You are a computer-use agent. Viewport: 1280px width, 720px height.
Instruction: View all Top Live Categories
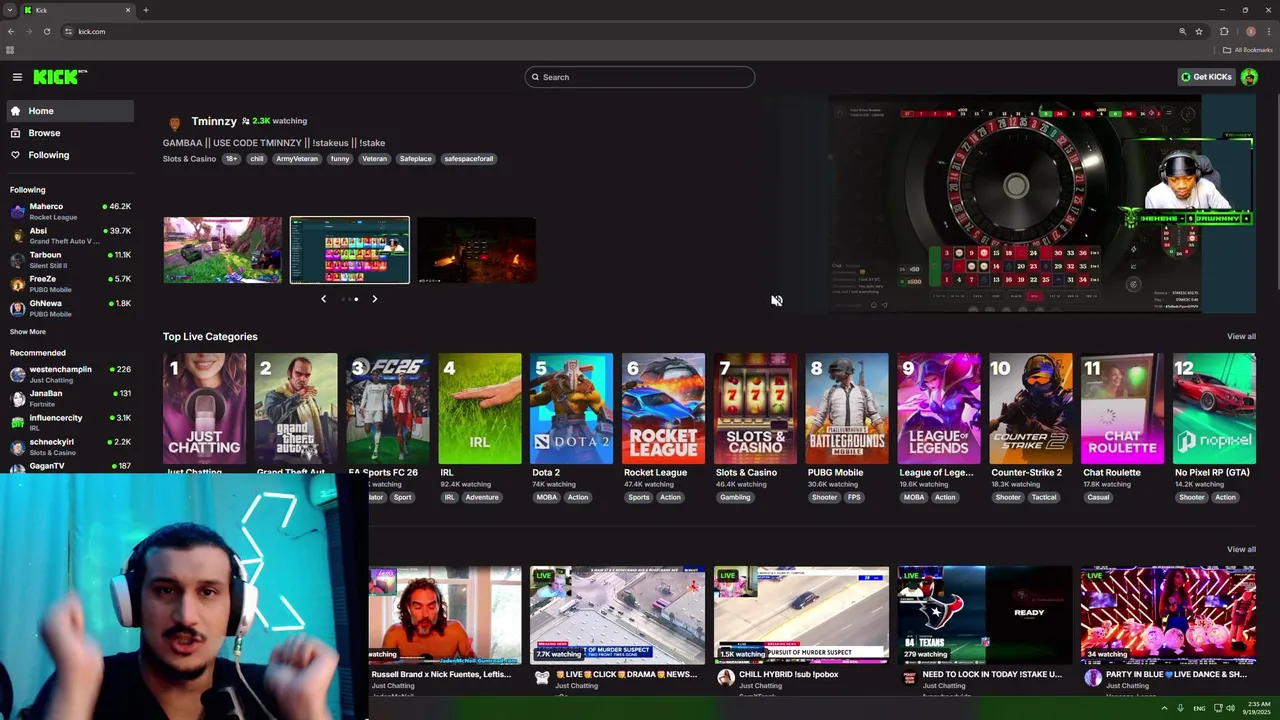1241,337
